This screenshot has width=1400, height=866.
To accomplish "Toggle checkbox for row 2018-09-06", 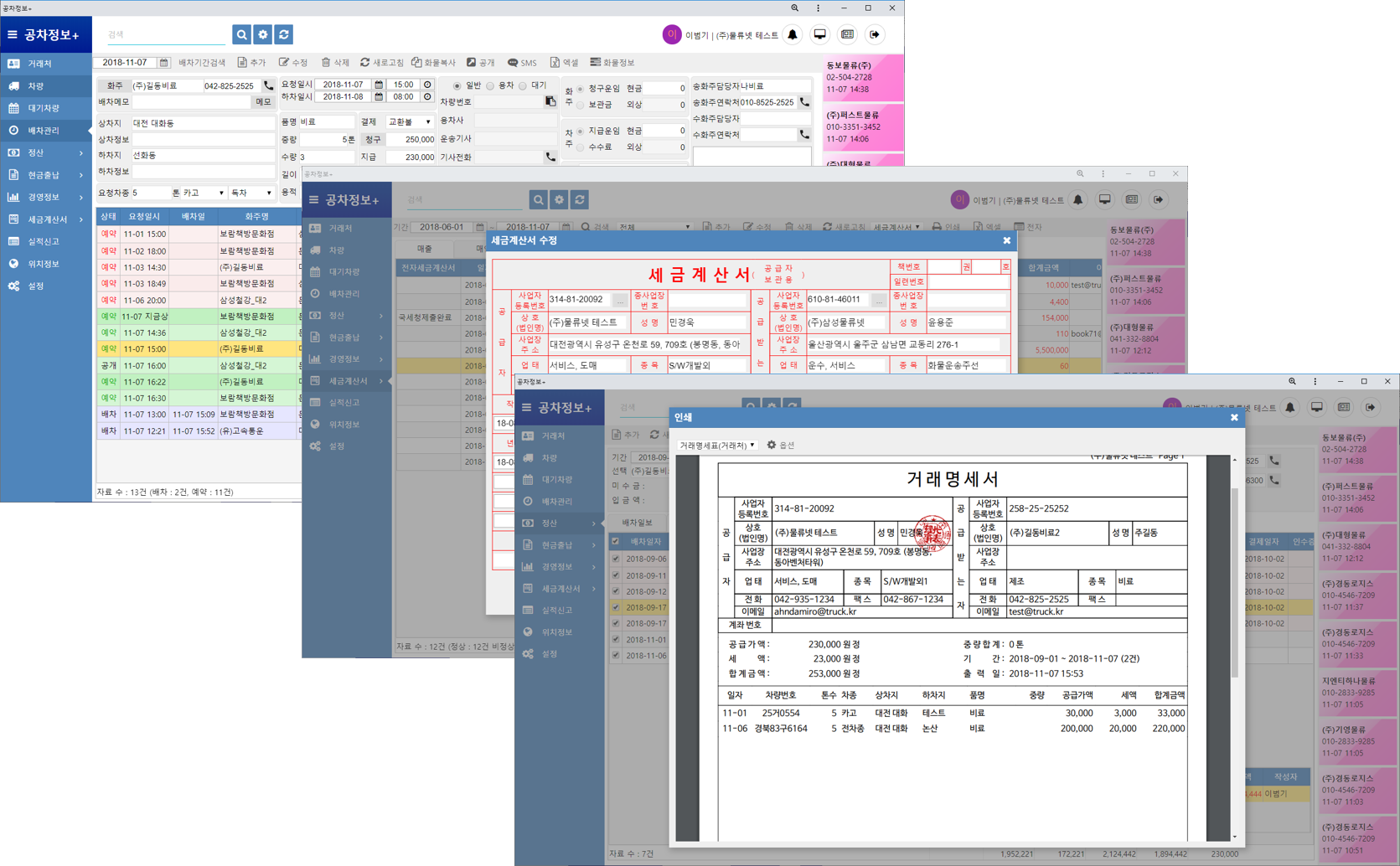I will pos(616,559).
